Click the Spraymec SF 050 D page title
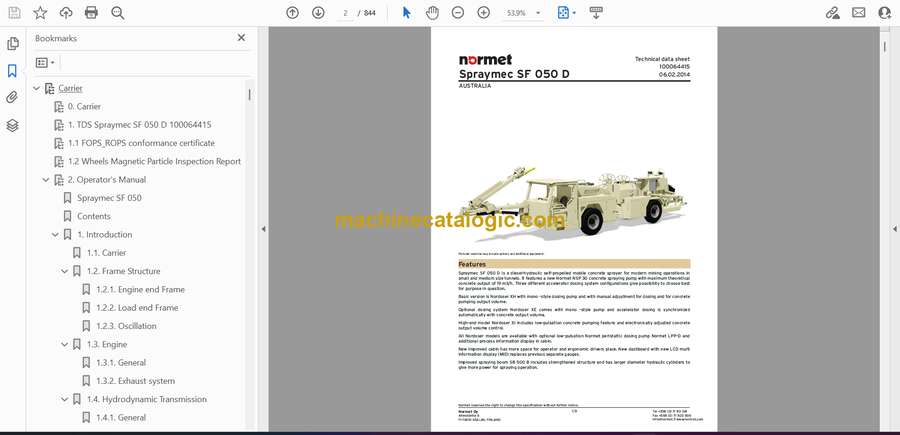Viewport: 900px width, 435px height. pos(514,74)
